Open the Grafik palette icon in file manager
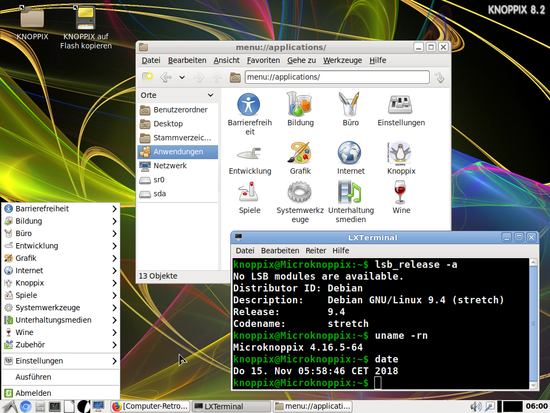This screenshot has width=550, height=413. click(x=299, y=153)
